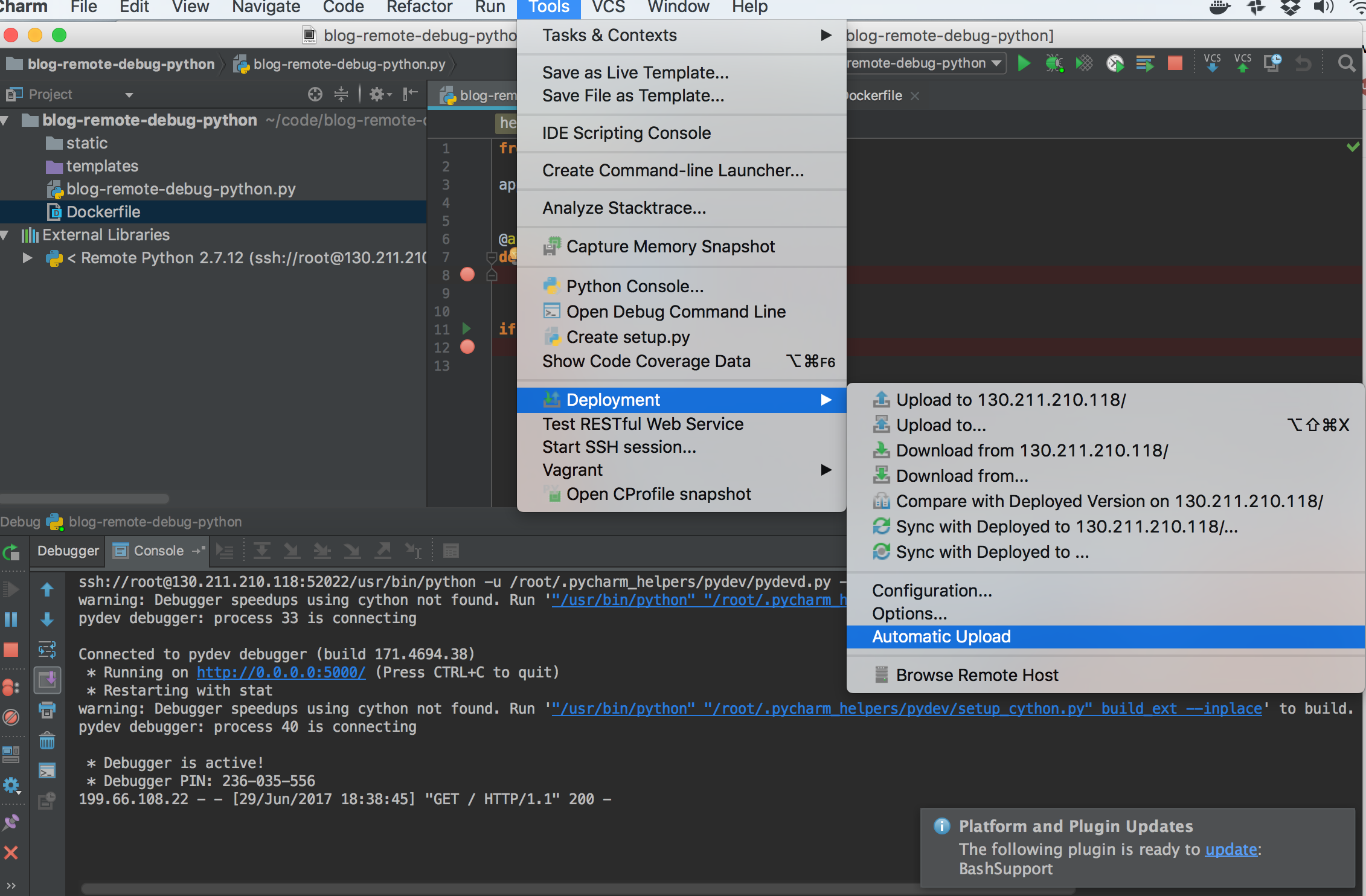Viewport: 1366px width, 896px height.
Task: Click blog-remote-debug-python.py breadcrumb
Action: 341,64
